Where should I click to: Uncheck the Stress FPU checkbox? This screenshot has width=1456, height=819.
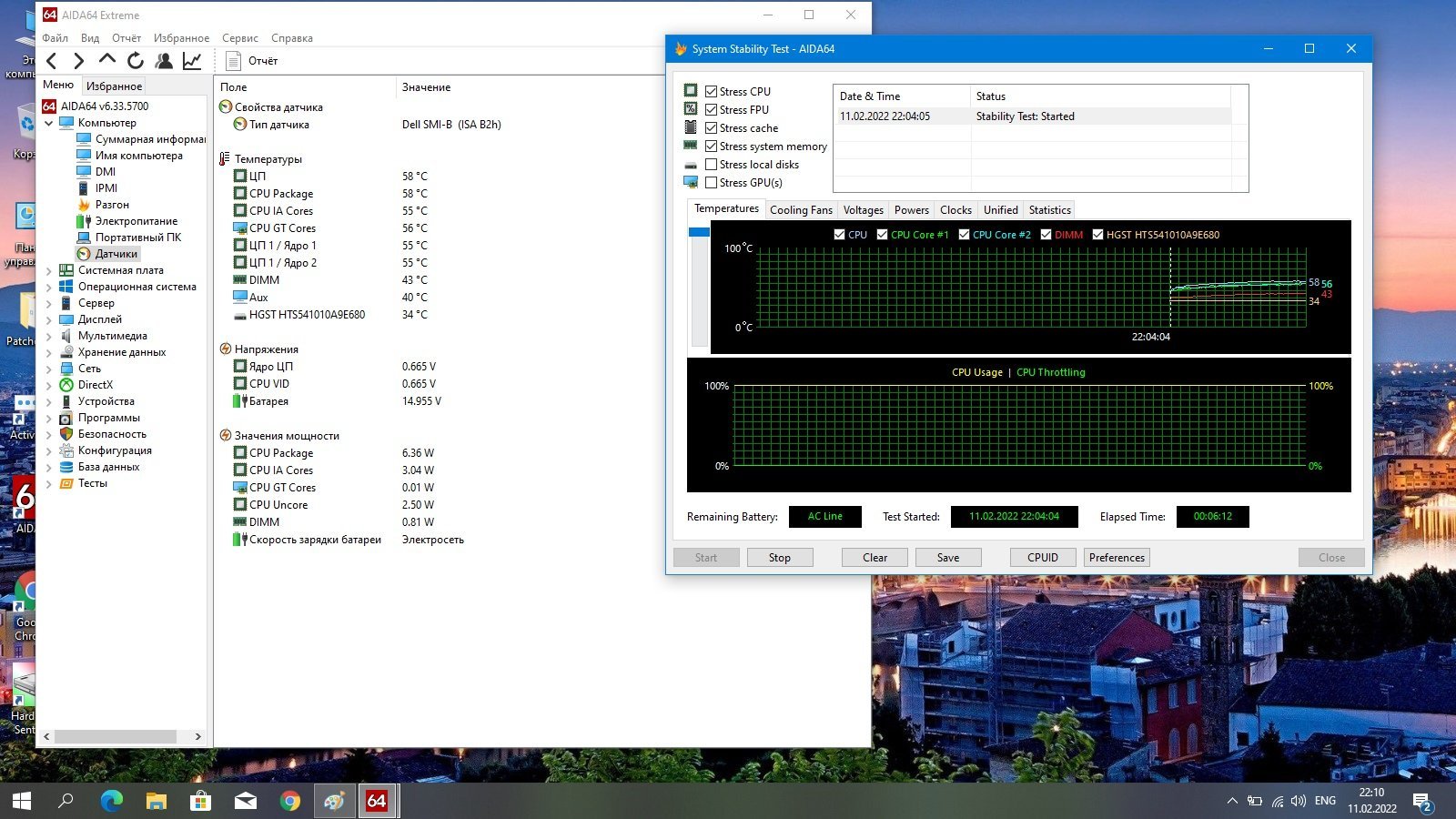712,109
